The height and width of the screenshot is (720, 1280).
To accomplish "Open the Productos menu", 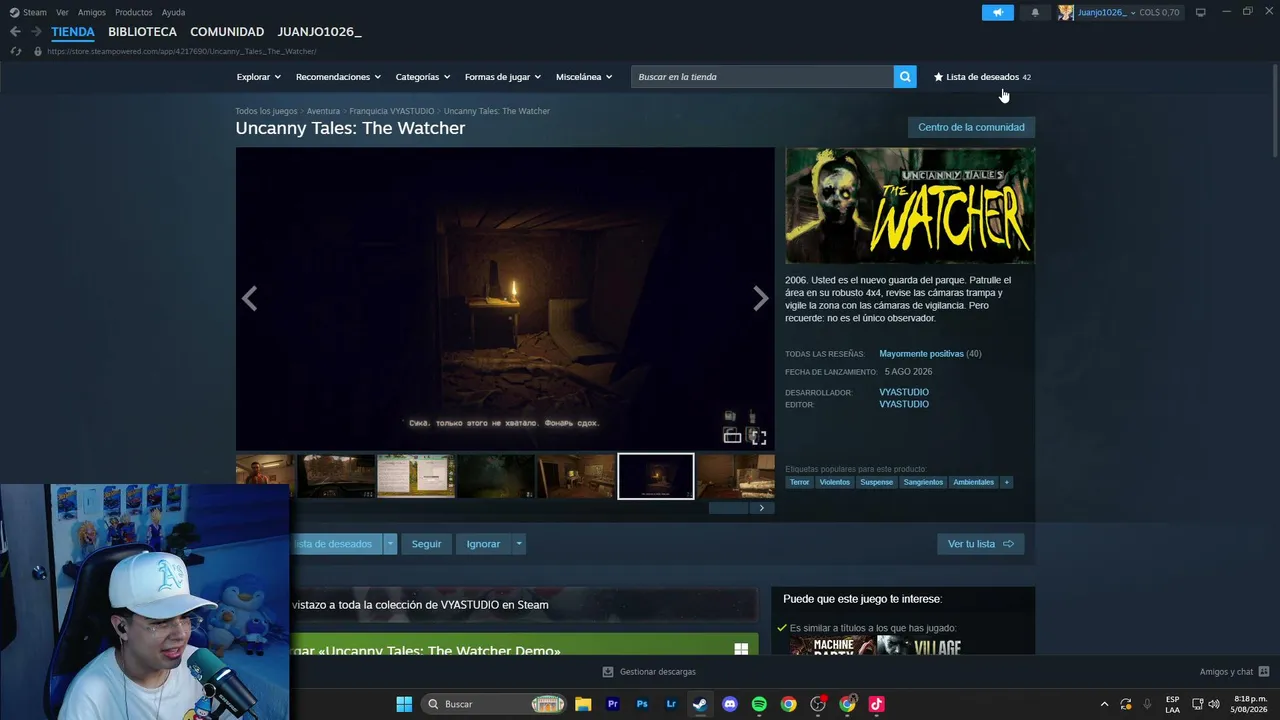I will coord(134,12).
